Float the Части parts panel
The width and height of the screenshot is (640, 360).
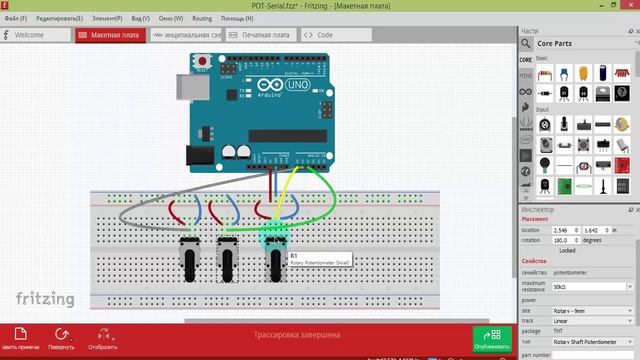click(x=631, y=31)
